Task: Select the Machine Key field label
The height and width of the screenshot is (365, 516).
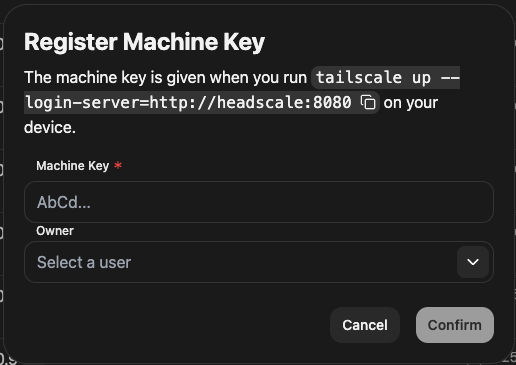Action: tap(73, 166)
